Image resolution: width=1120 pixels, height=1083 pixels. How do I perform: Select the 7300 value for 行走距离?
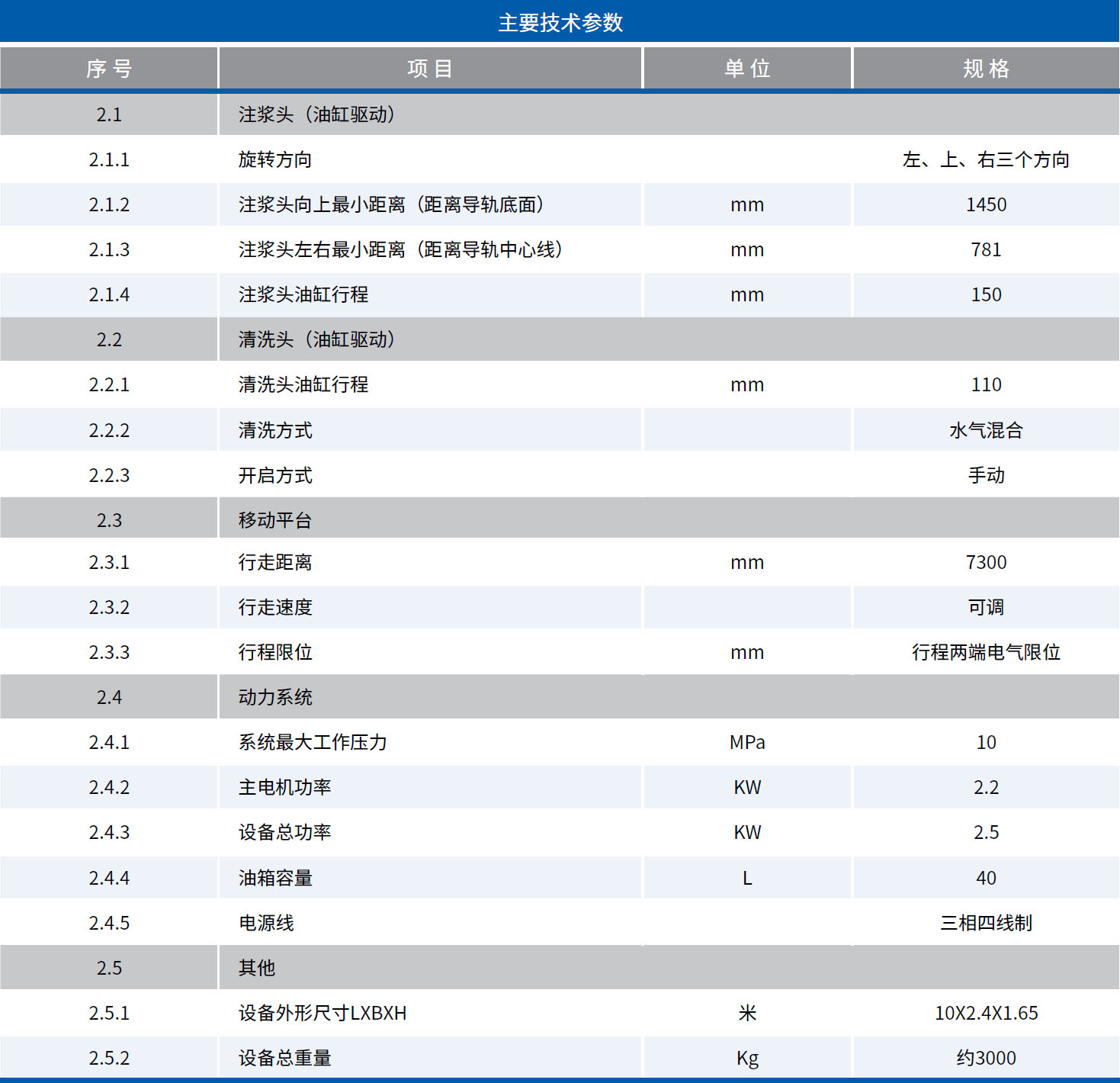tap(985, 562)
